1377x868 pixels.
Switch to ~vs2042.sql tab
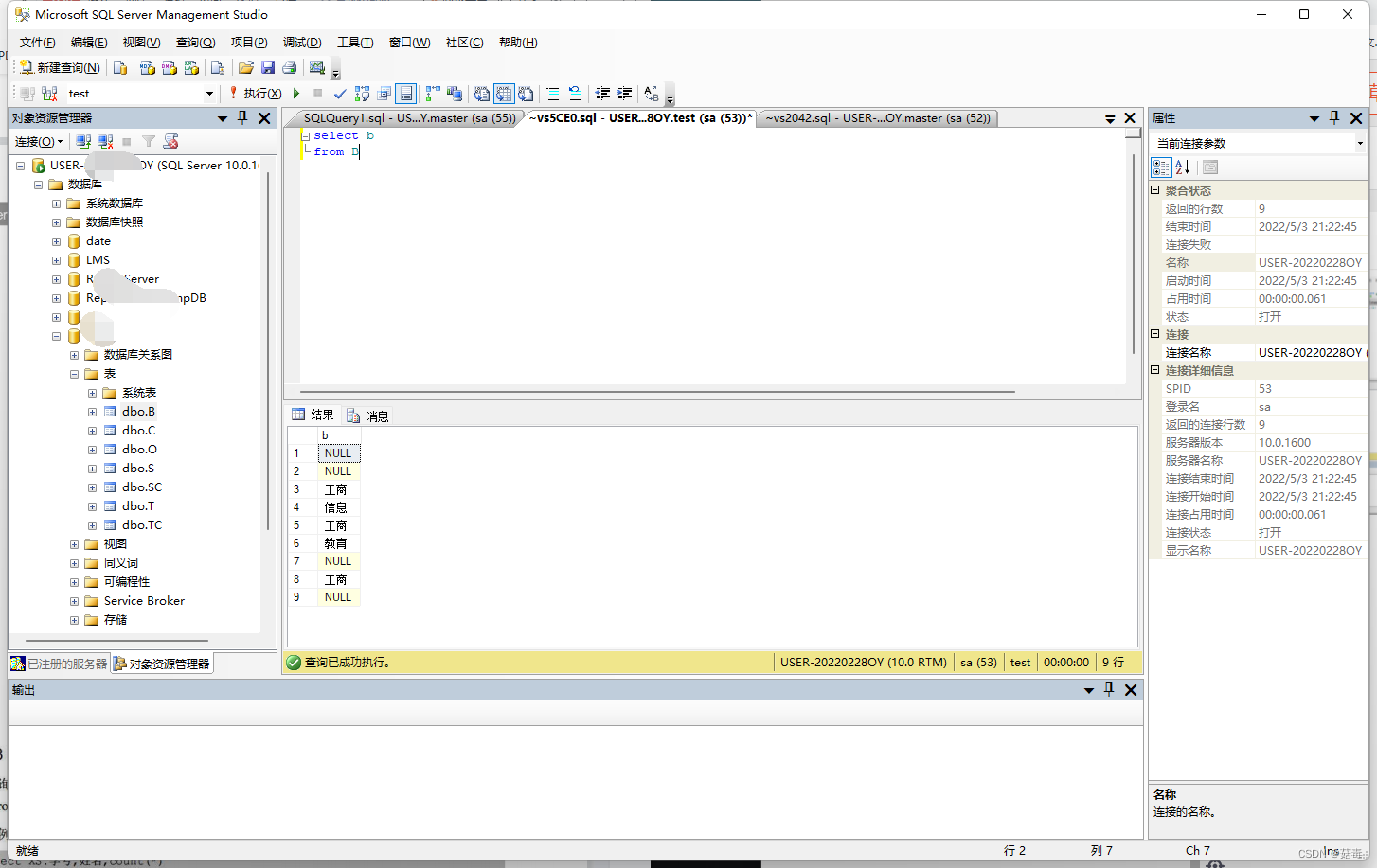pyautogui.click(x=878, y=118)
